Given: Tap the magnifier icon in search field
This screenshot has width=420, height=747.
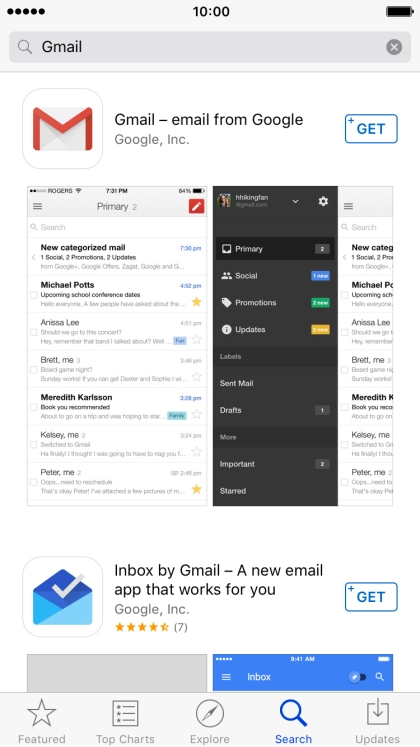Looking at the screenshot, I should click(x=25, y=47).
